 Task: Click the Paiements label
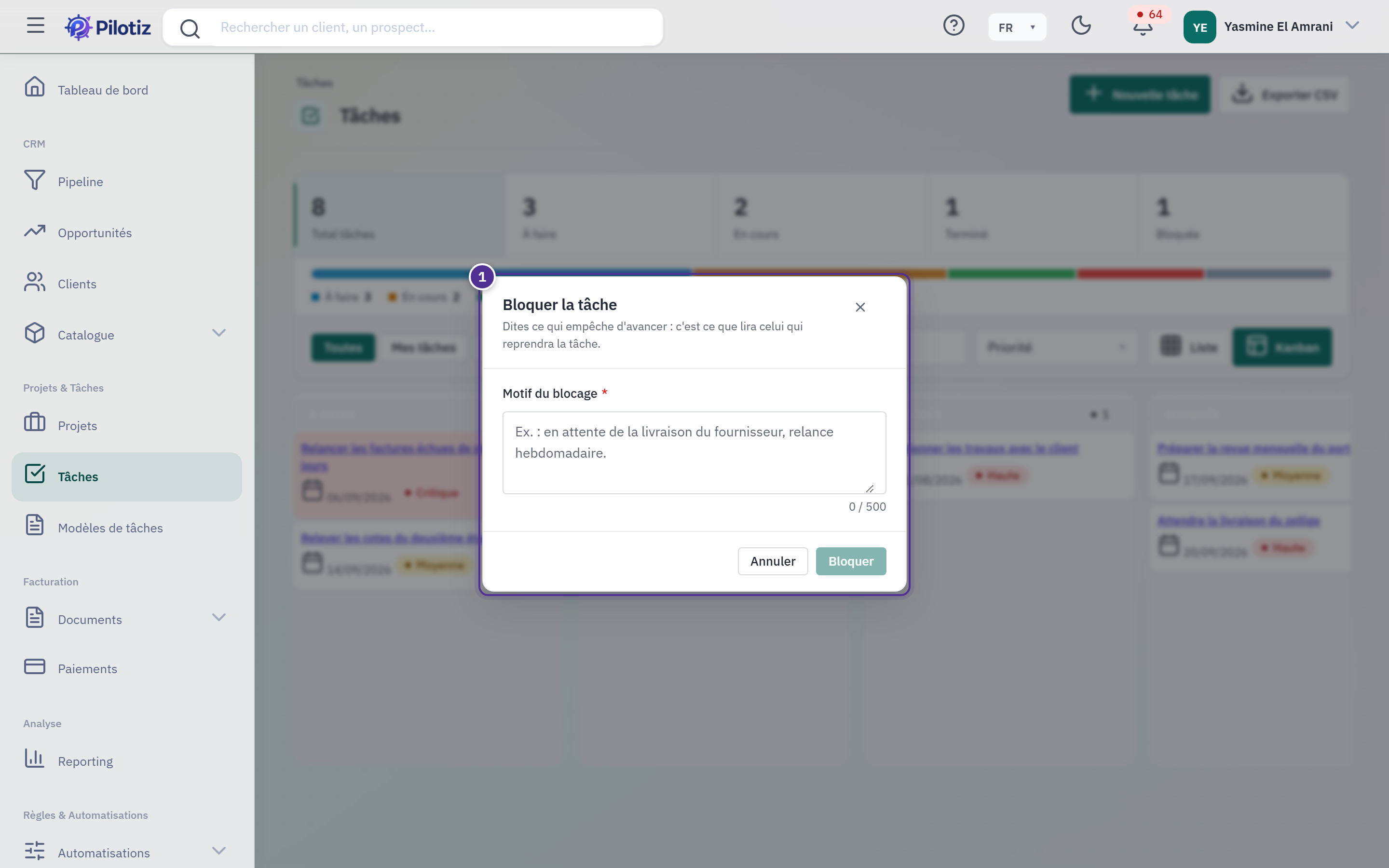pos(87,669)
